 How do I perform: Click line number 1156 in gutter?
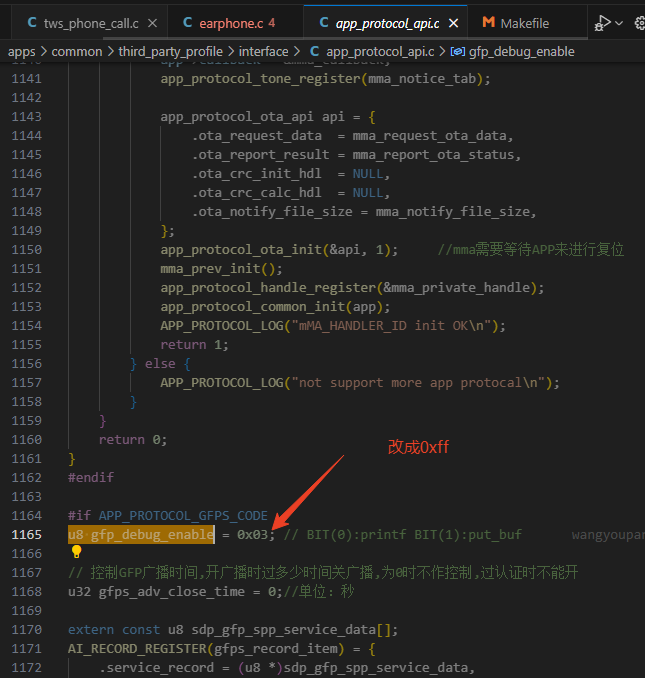point(27,364)
